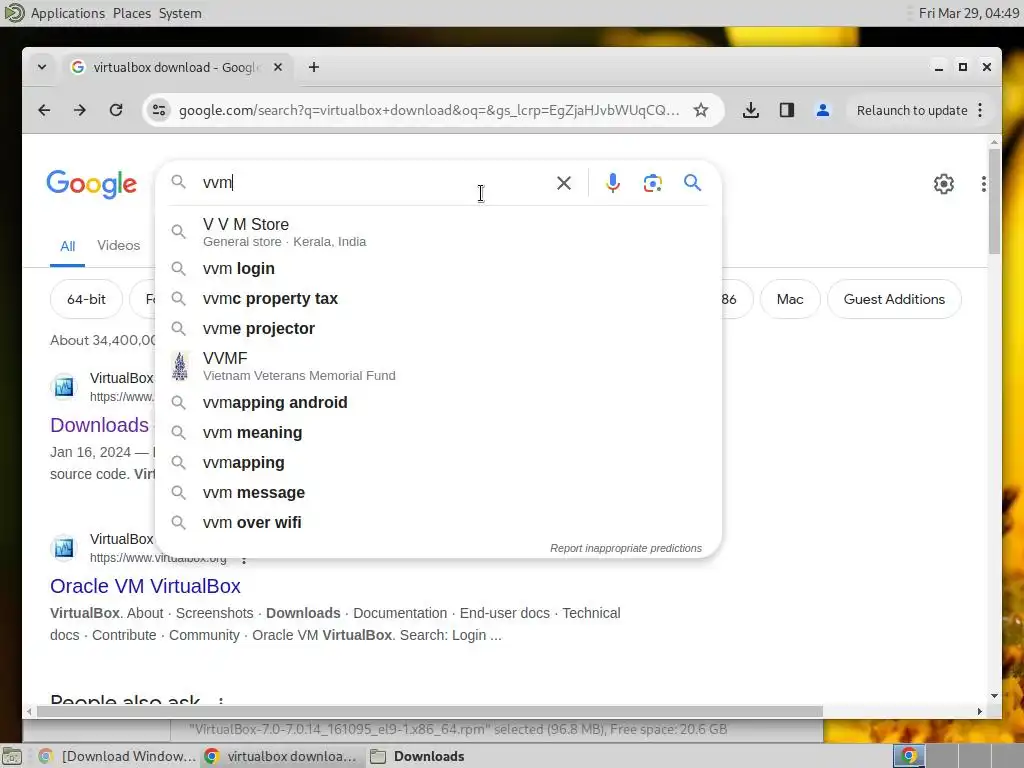1024x768 pixels.
Task: Choose suggestion vvm message
Action: point(438,492)
